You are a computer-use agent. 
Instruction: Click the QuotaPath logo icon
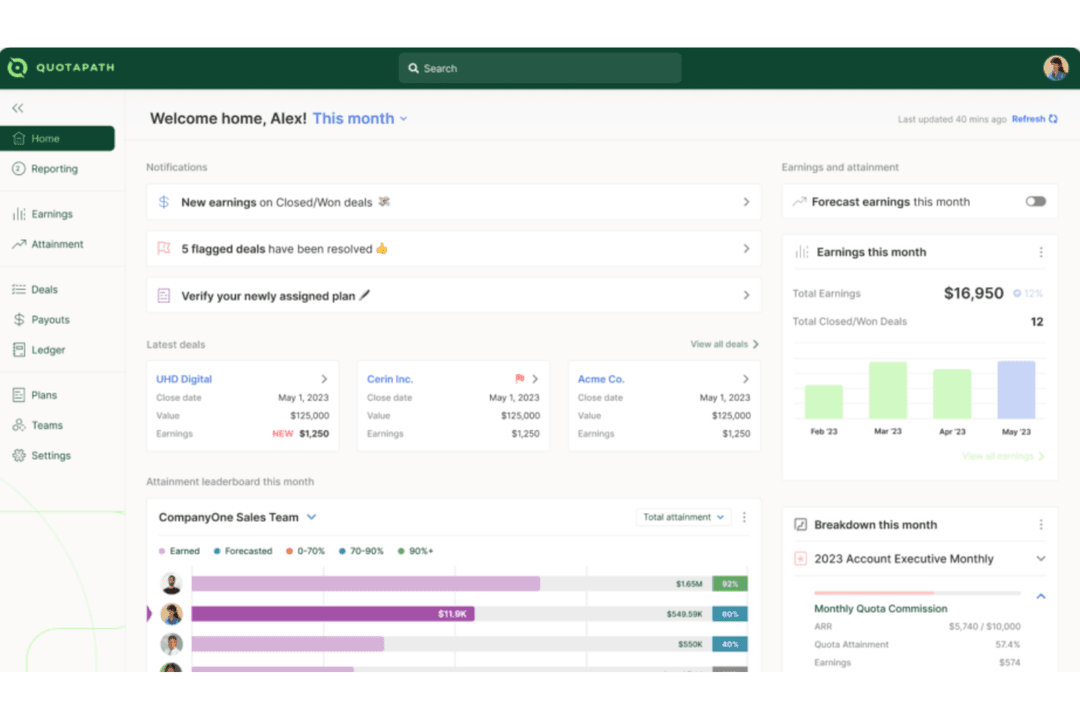point(17,68)
